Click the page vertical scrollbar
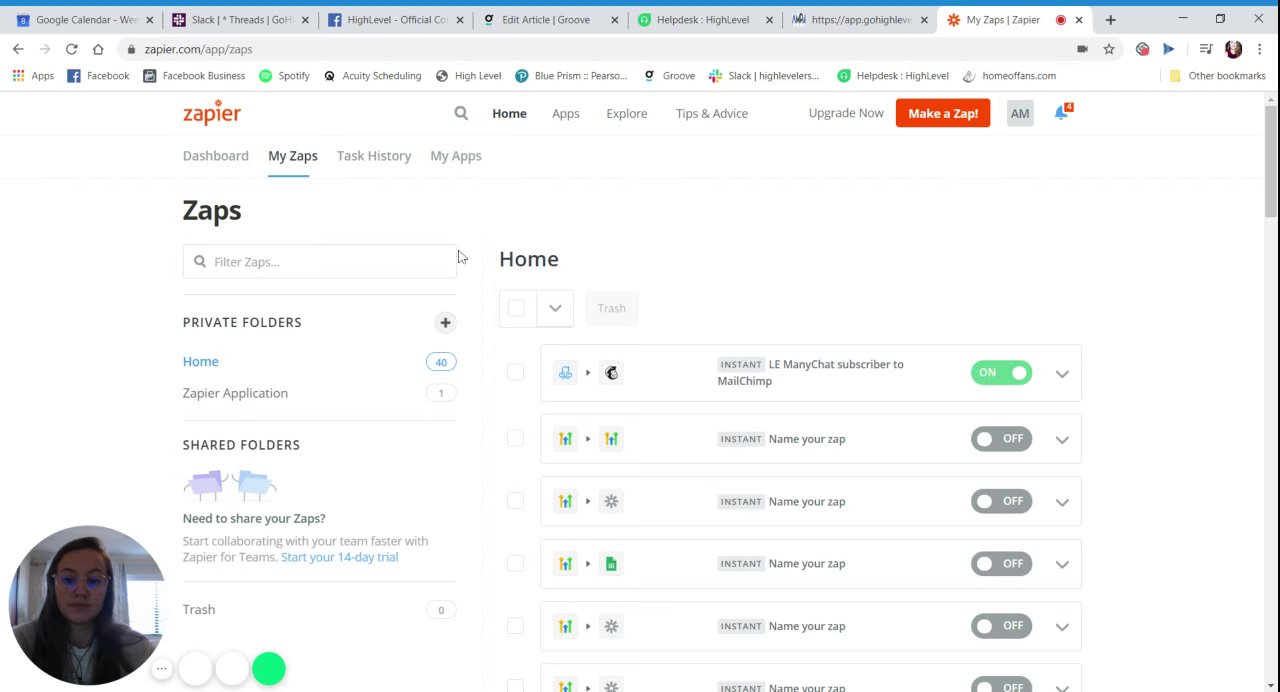The height and width of the screenshot is (692, 1280). 1271,160
